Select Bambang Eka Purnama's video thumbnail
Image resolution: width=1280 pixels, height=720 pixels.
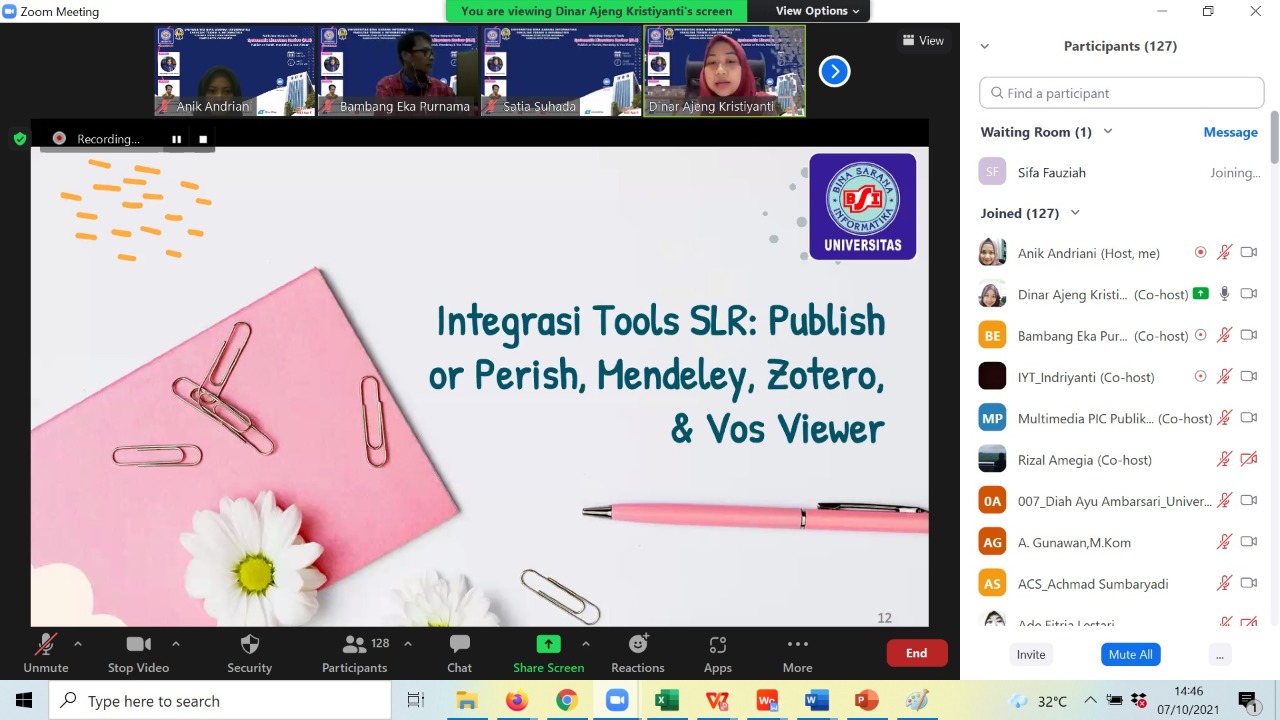click(398, 71)
